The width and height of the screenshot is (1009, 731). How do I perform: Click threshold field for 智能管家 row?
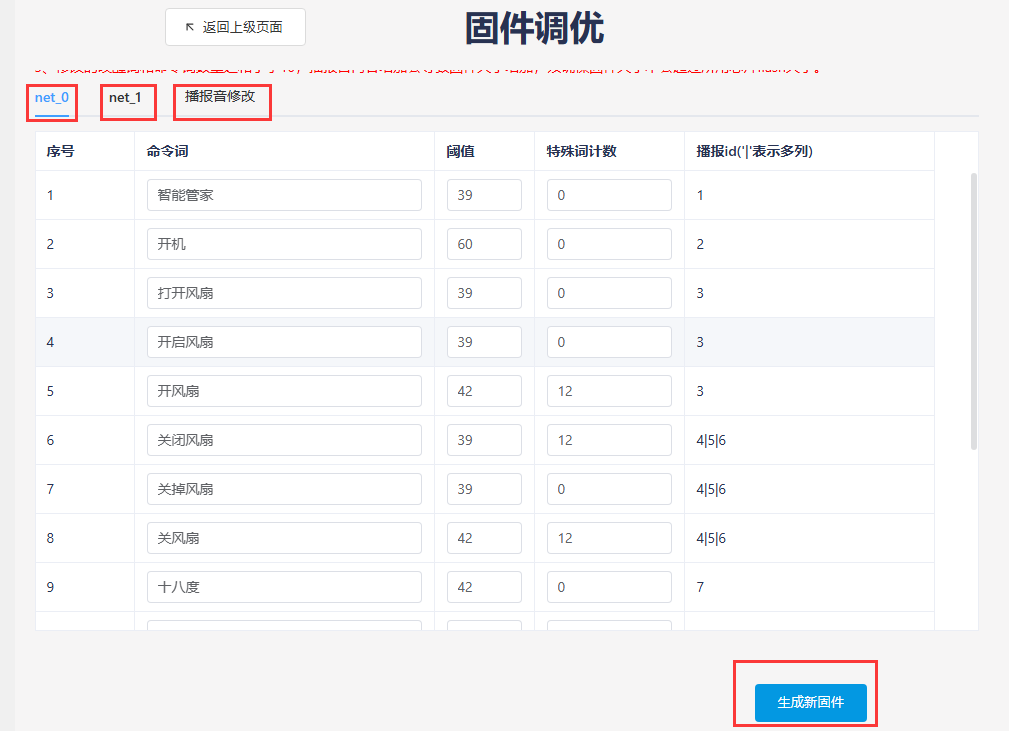click(484, 195)
